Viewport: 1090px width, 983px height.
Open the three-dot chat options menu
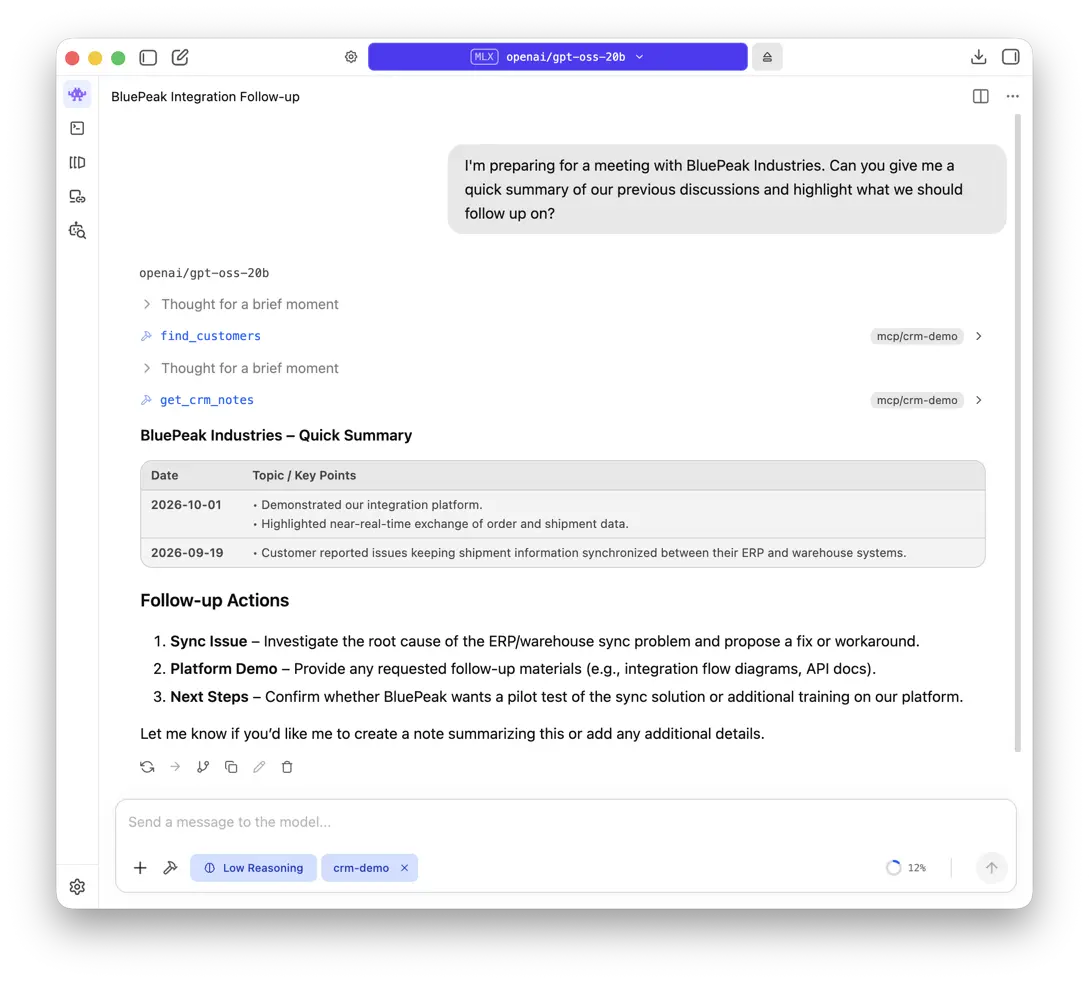[x=1012, y=97]
